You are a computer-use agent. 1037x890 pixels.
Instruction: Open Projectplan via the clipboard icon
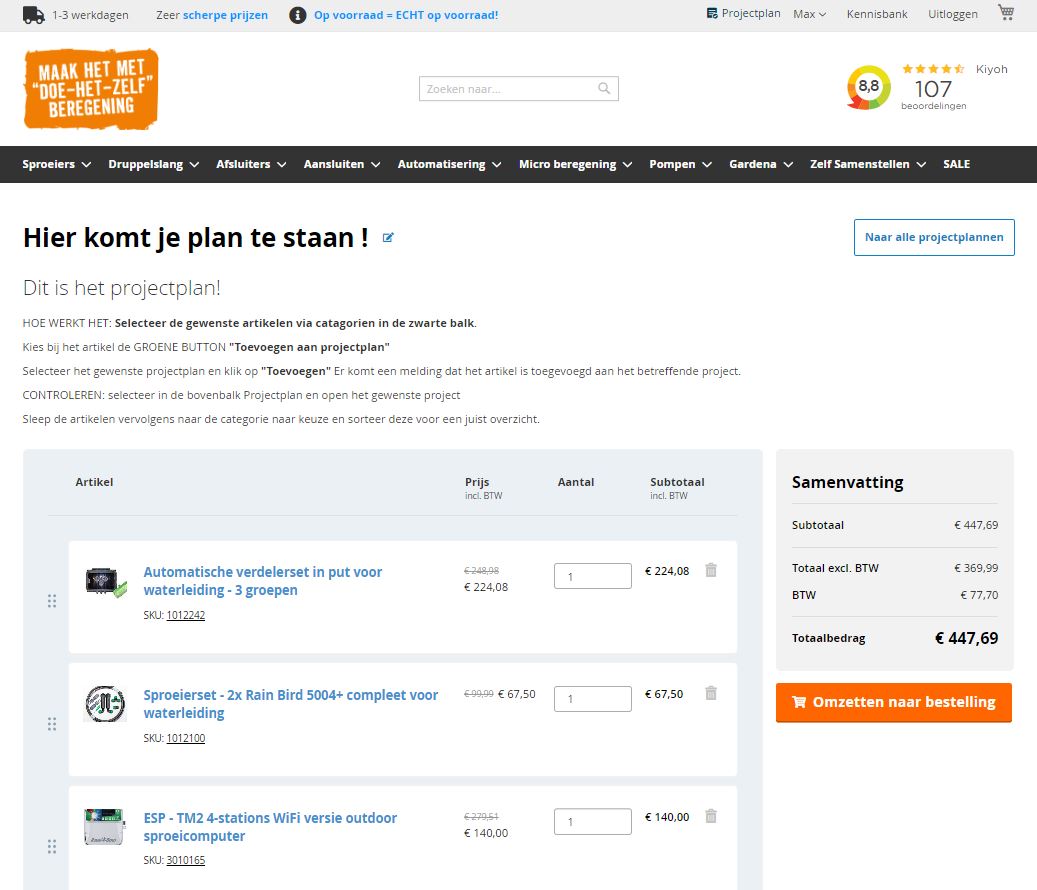[715, 13]
